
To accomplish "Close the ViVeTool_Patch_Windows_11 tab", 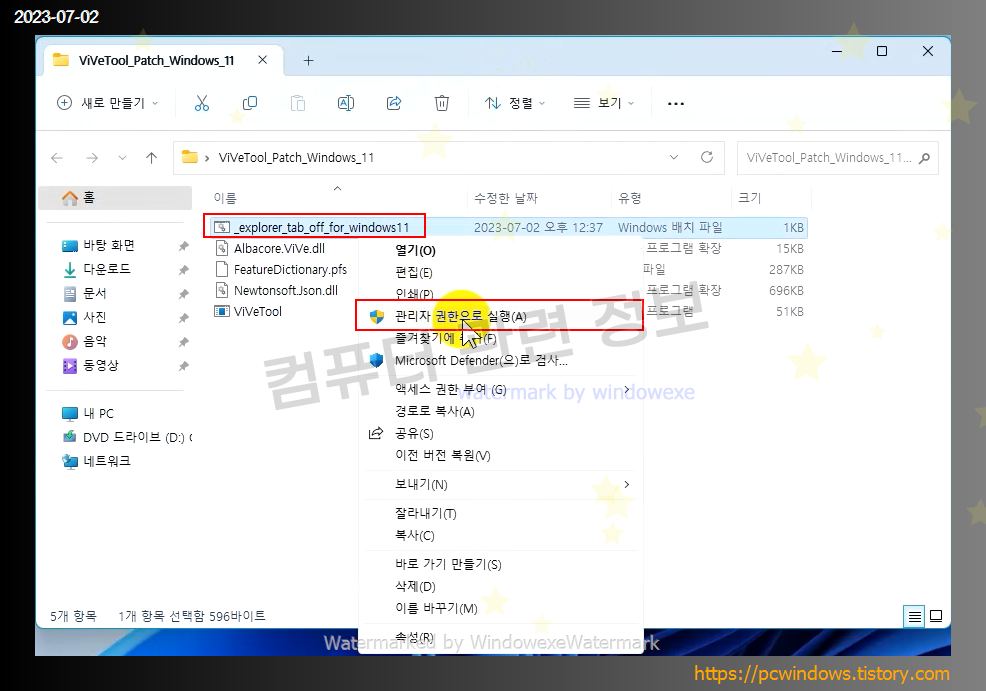I will [x=263, y=60].
